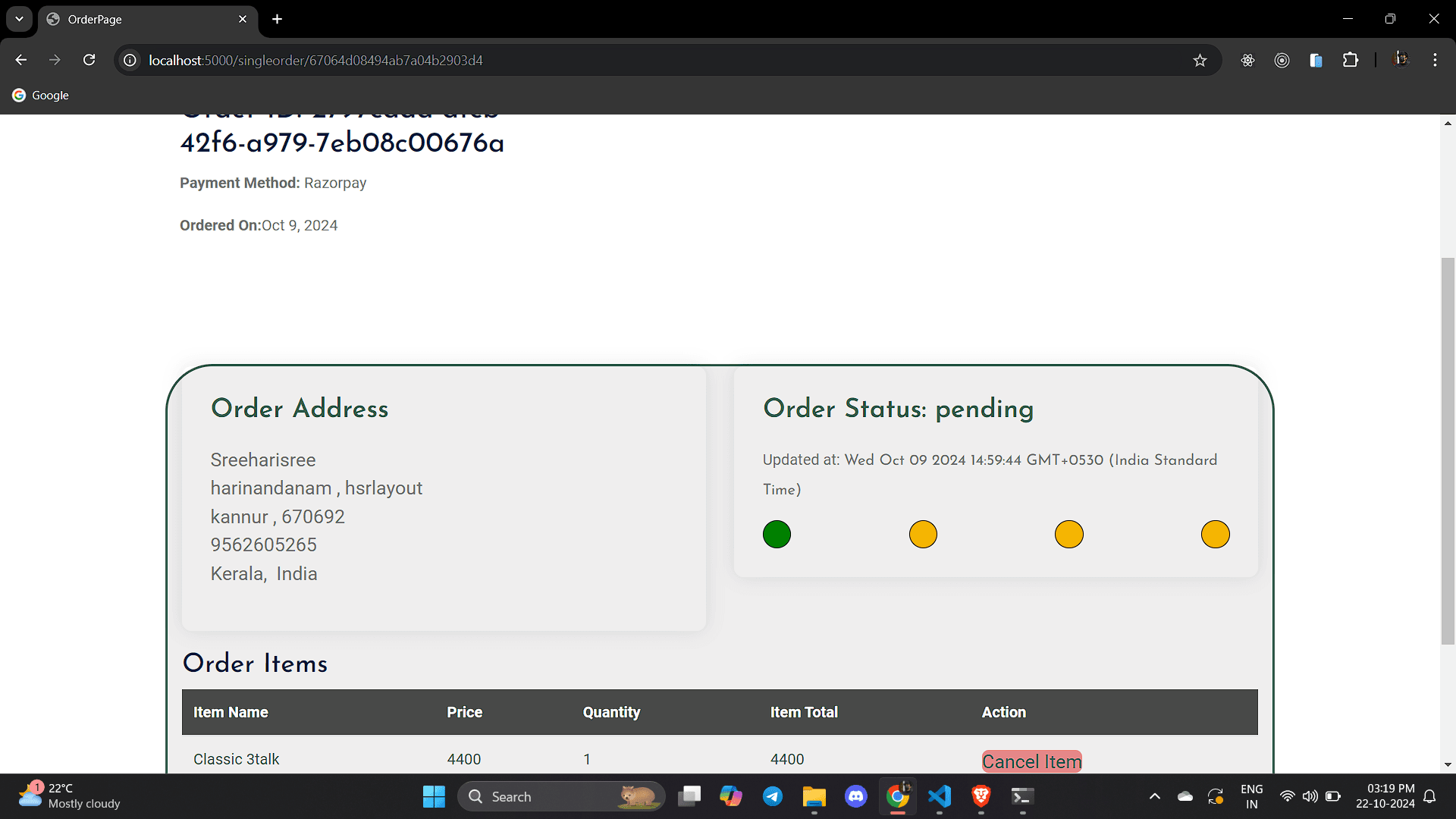The height and width of the screenshot is (819, 1456).
Task: Bookmark this page with the star icon
Action: (1200, 60)
